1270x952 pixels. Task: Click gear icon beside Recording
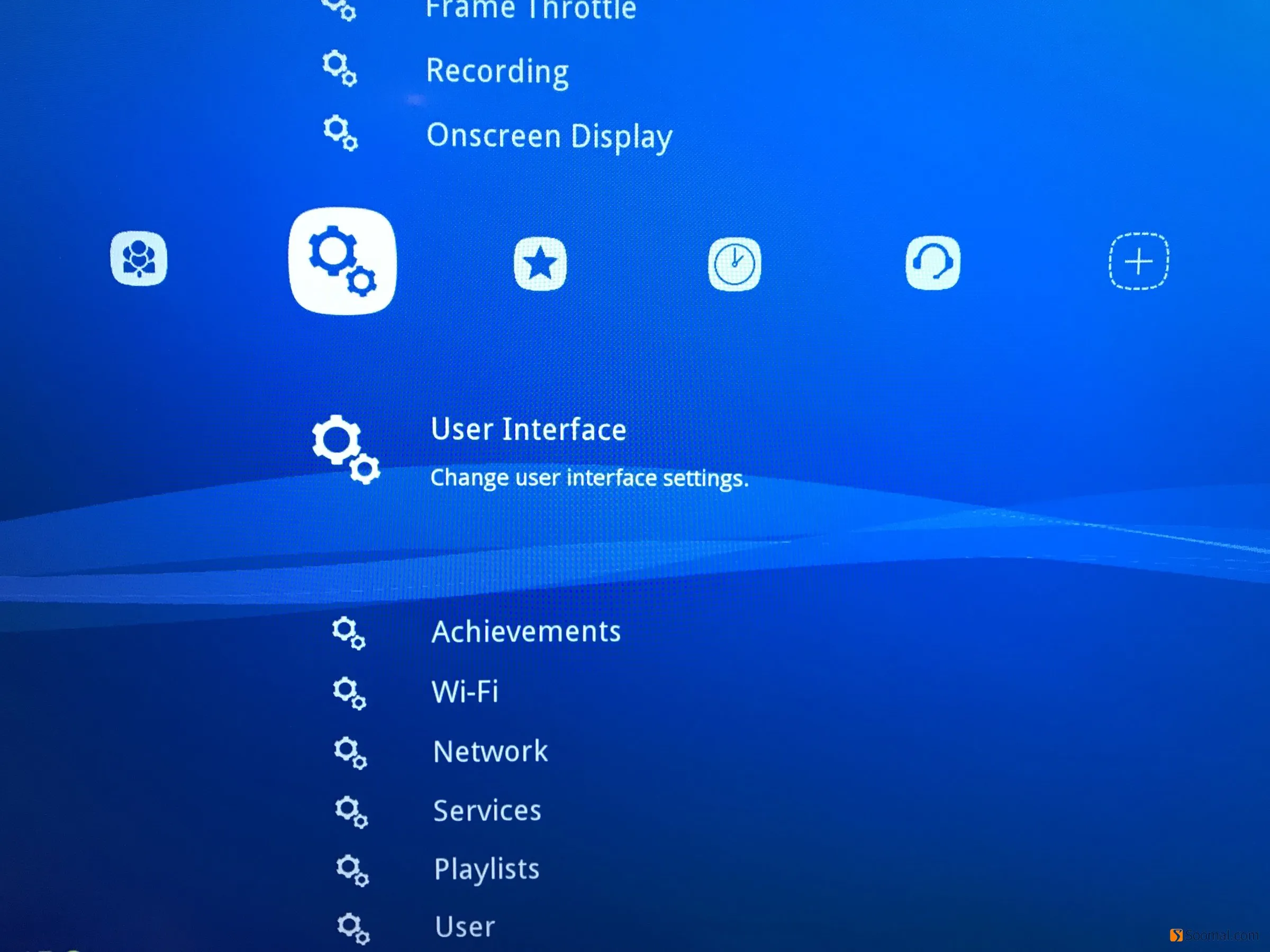click(339, 69)
